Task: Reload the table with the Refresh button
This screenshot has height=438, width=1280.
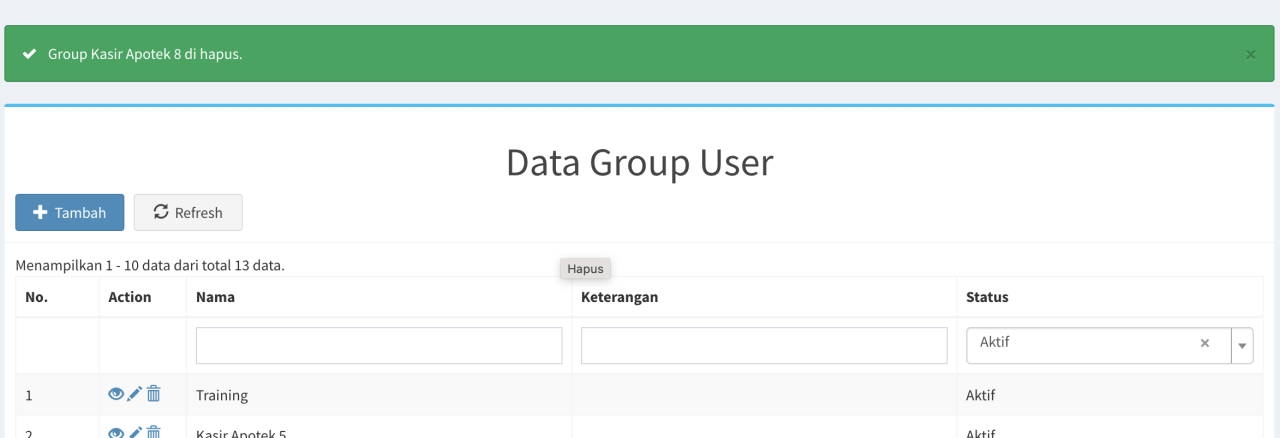Action: point(188,213)
